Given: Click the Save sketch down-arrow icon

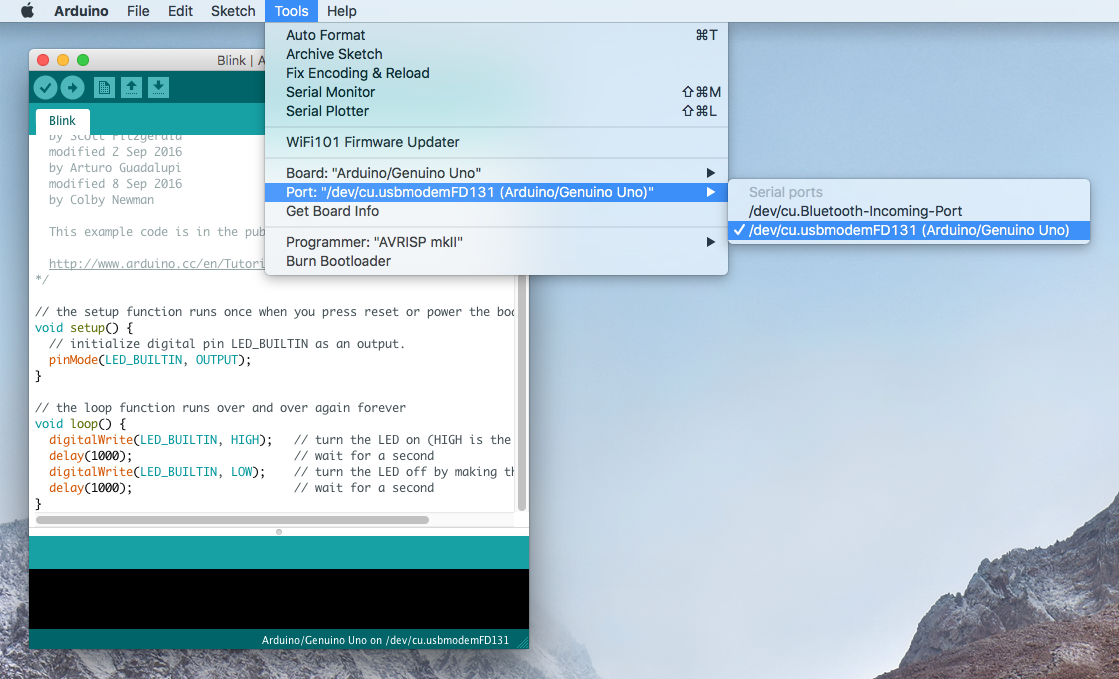Looking at the screenshot, I should pos(158,87).
